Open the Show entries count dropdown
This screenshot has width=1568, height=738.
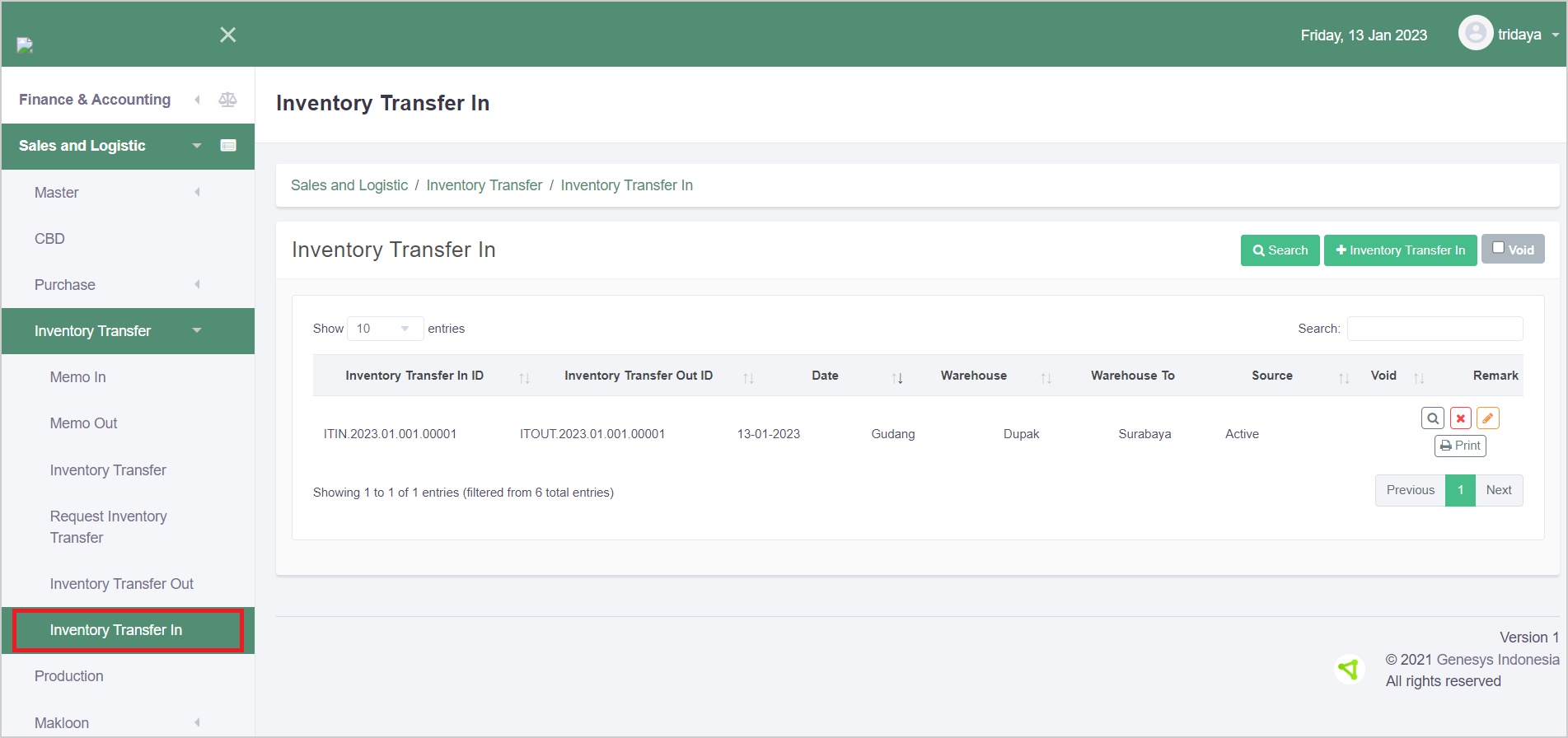[385, 329]
